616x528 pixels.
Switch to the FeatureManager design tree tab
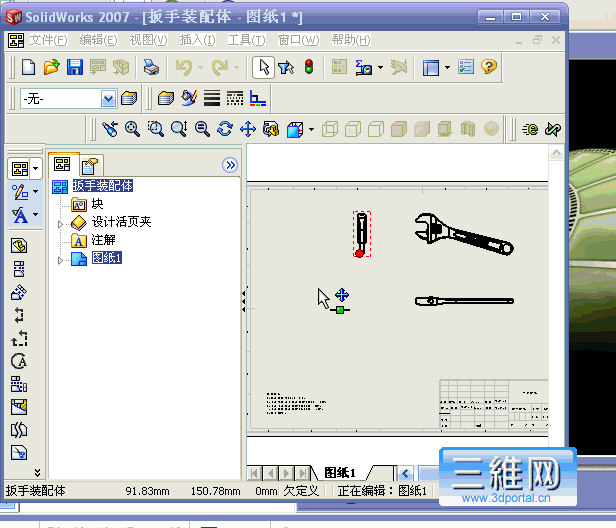(62, 165)
